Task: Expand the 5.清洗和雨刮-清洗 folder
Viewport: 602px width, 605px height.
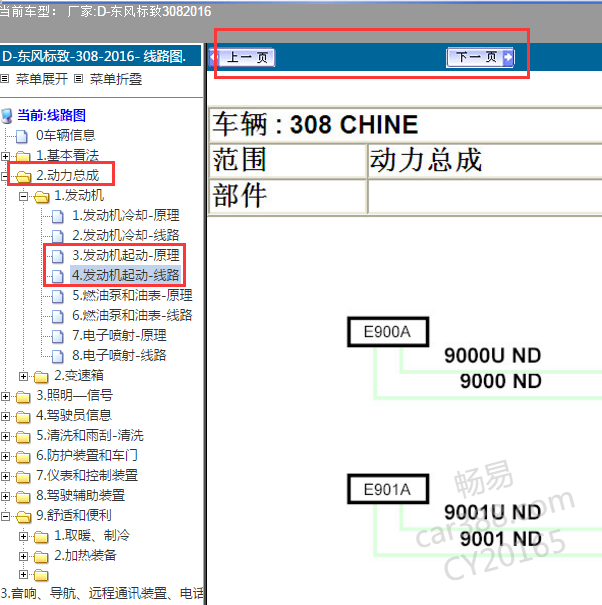Action: coord(5,436)
